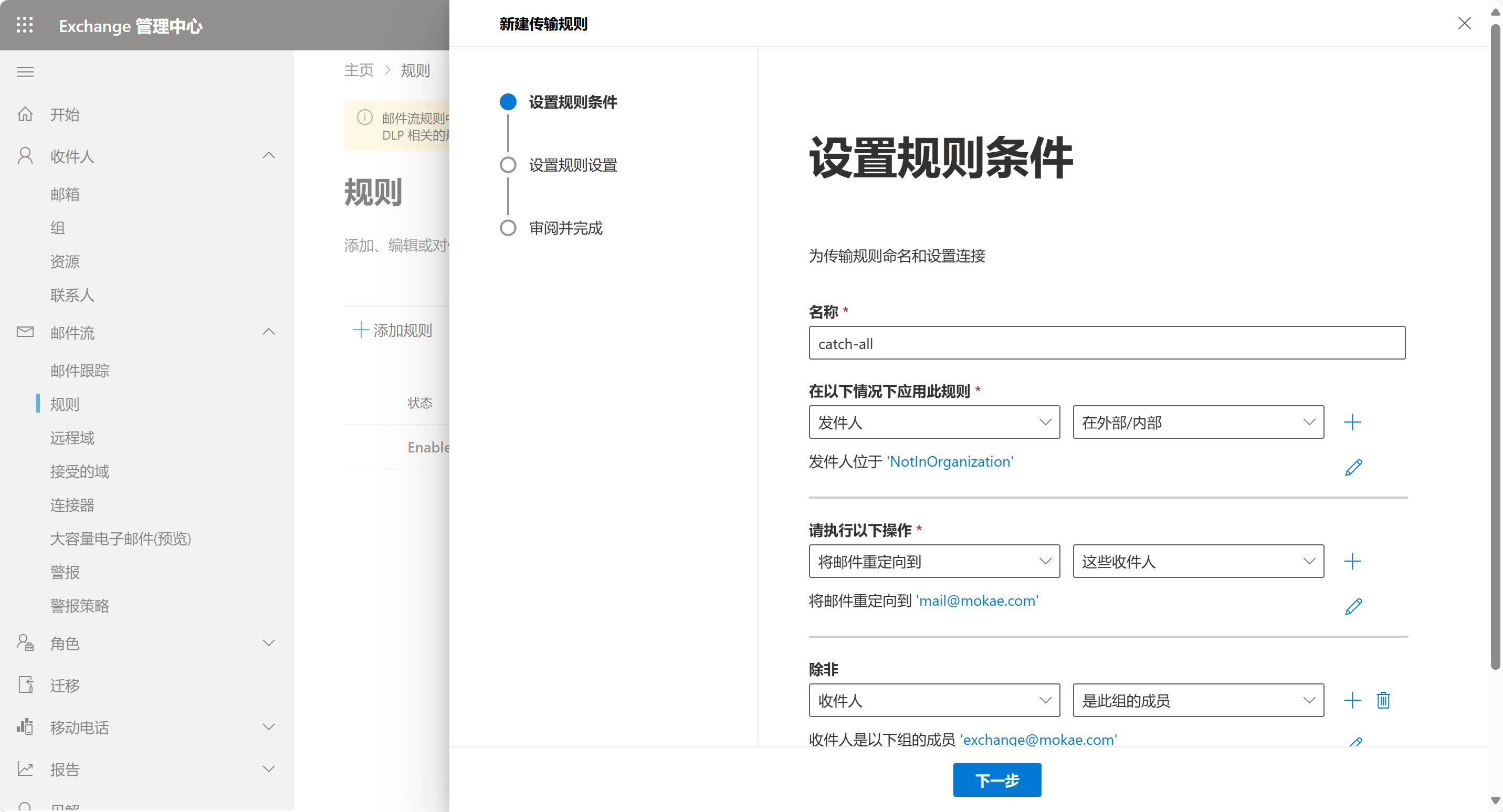Expand the 报告 sidebar section chevron
This screenshot has height=812, width=1503.
(268, 769)
